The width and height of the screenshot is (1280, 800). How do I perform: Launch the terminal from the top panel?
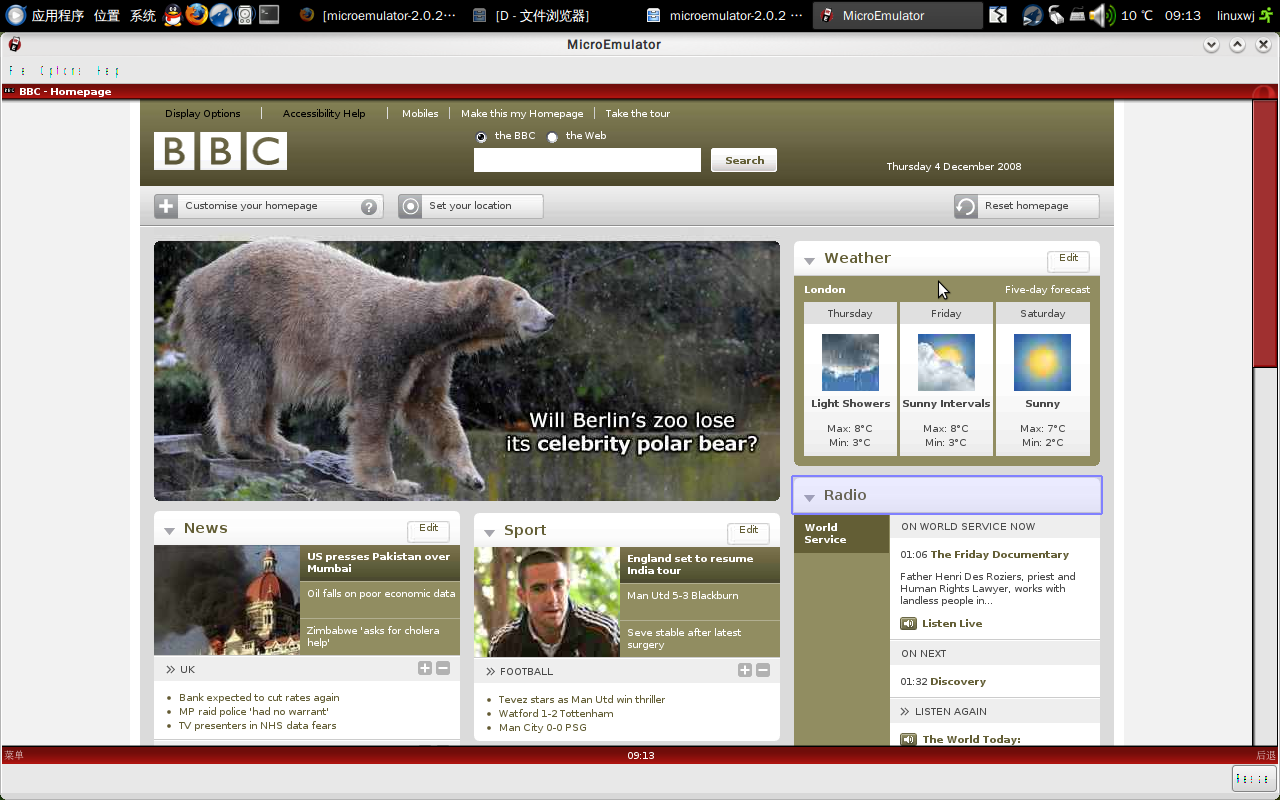(x=269, y=15)
